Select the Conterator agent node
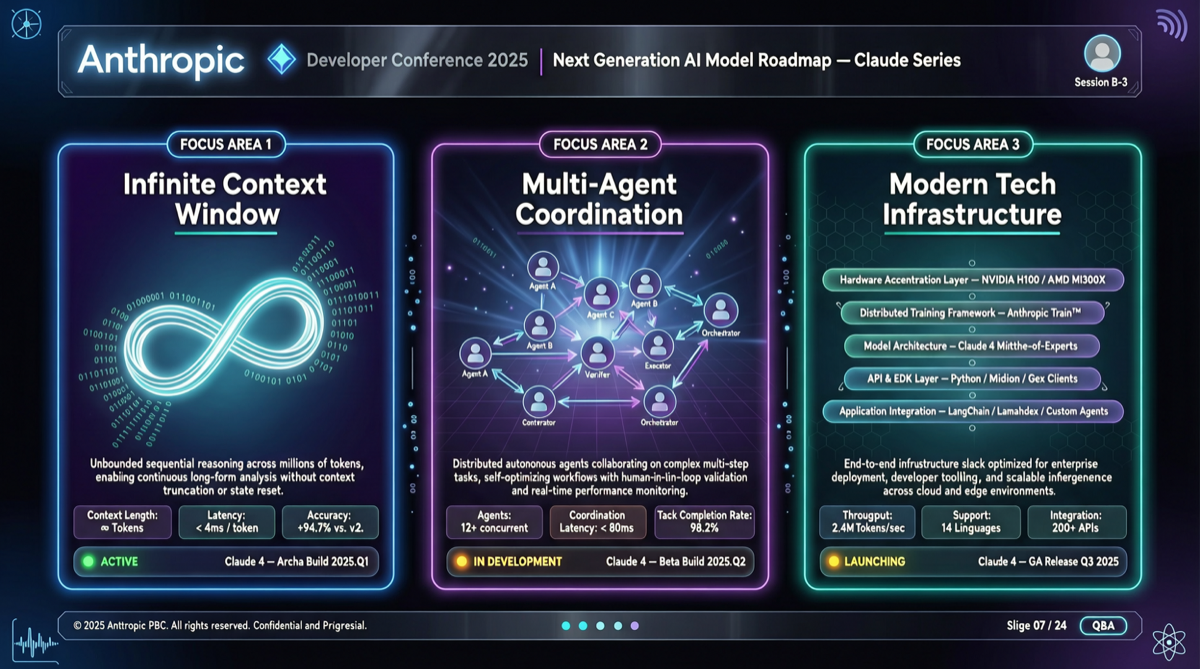Screen dimensions: 1200x669 (539, 402)
